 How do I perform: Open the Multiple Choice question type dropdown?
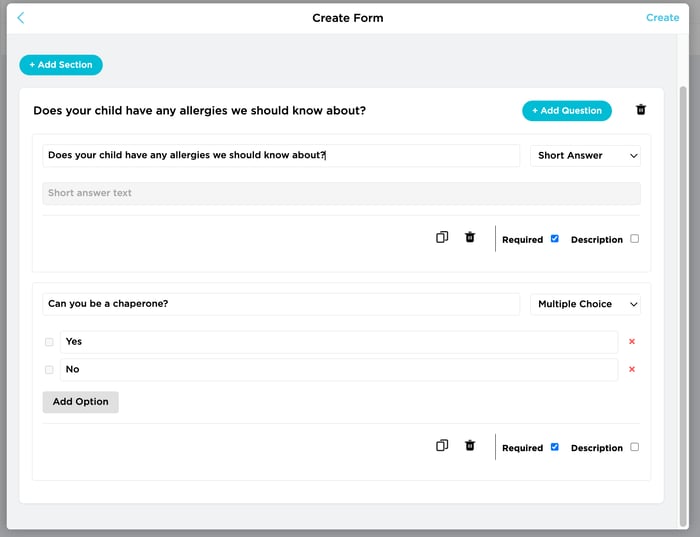(x=585, y=304)
